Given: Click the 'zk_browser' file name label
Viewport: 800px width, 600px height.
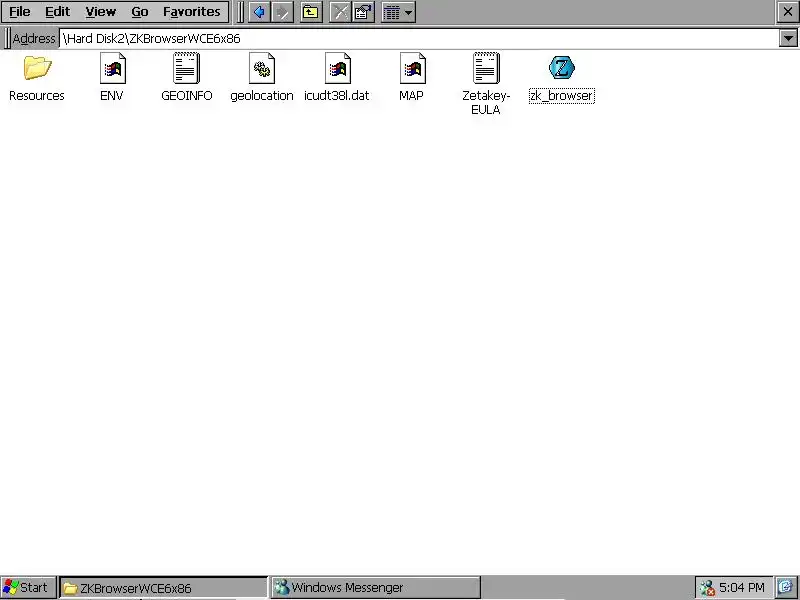Looking at the screenshot, I should tap(562, 95).
